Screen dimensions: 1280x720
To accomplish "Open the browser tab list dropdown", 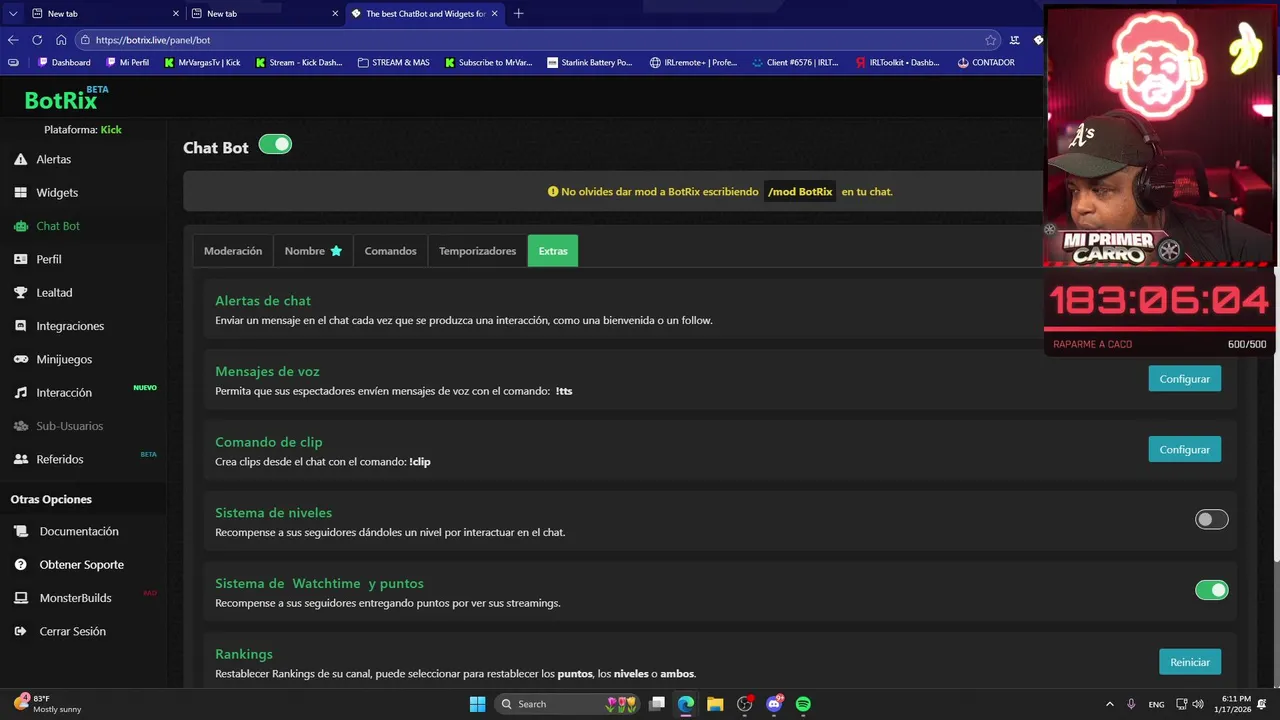I will coord(13,14).
